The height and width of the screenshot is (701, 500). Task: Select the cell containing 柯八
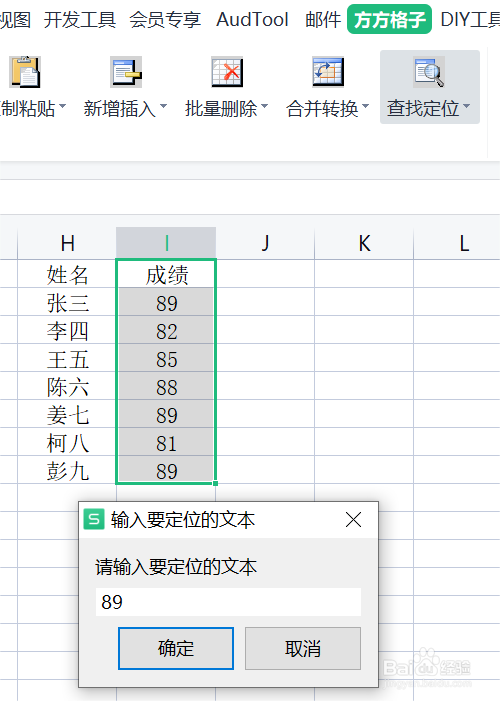[67, 443]
